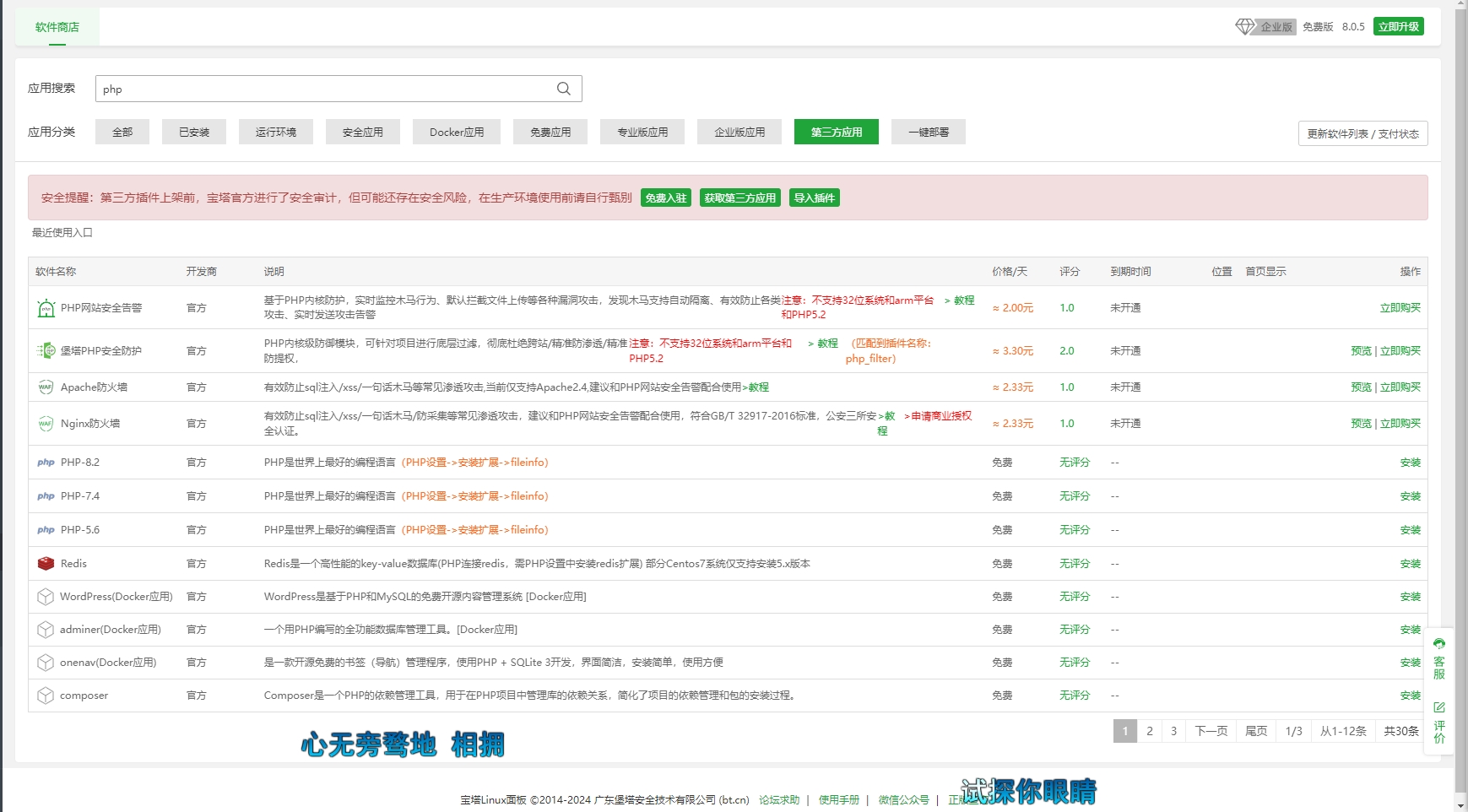Viewport: 1468px width, 812px height.
Task: Click the red Redis icon
Action: point(46,563)
